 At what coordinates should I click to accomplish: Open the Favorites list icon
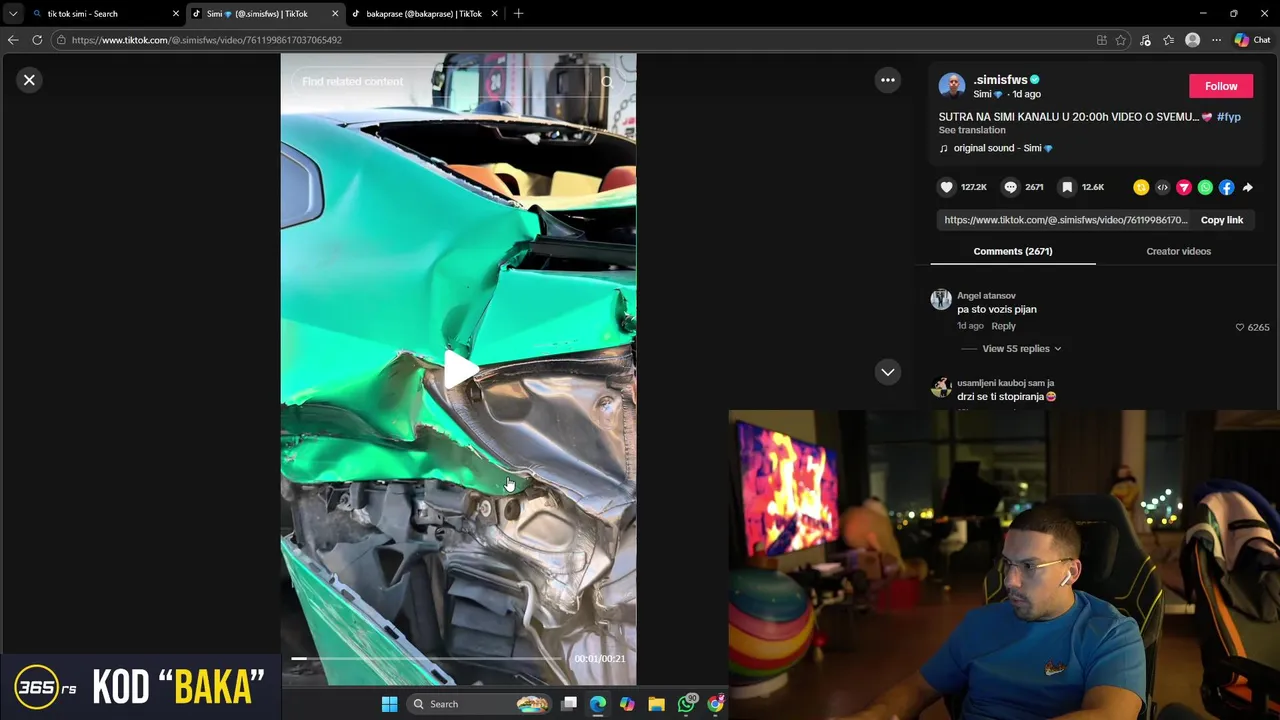[x=1168, y=40]
